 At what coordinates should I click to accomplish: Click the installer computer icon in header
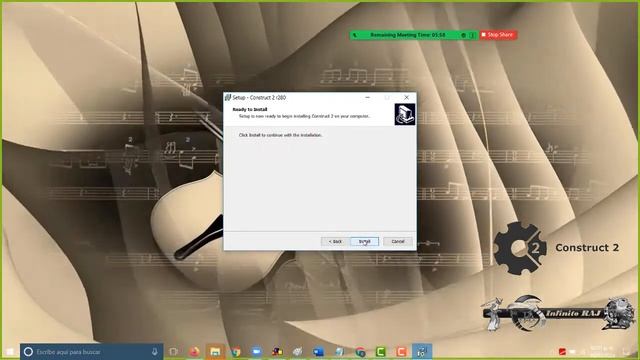[x=405, y=114]
